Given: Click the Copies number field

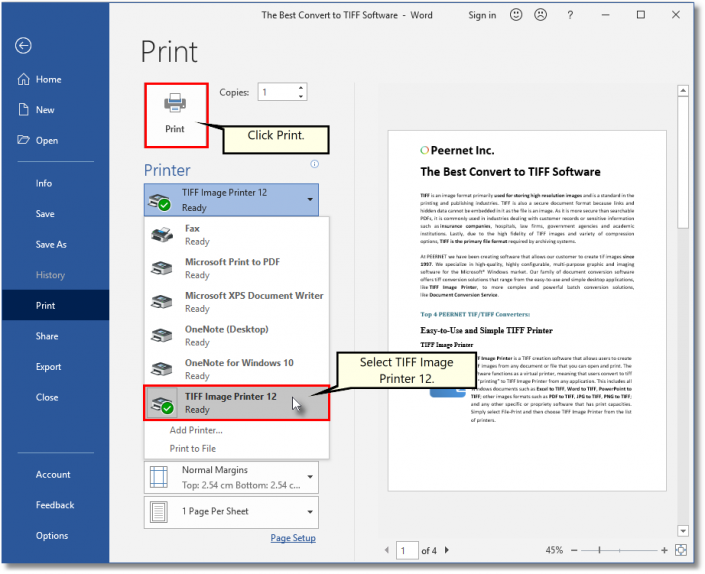Looking at the screenshot, I should point(277,92).
